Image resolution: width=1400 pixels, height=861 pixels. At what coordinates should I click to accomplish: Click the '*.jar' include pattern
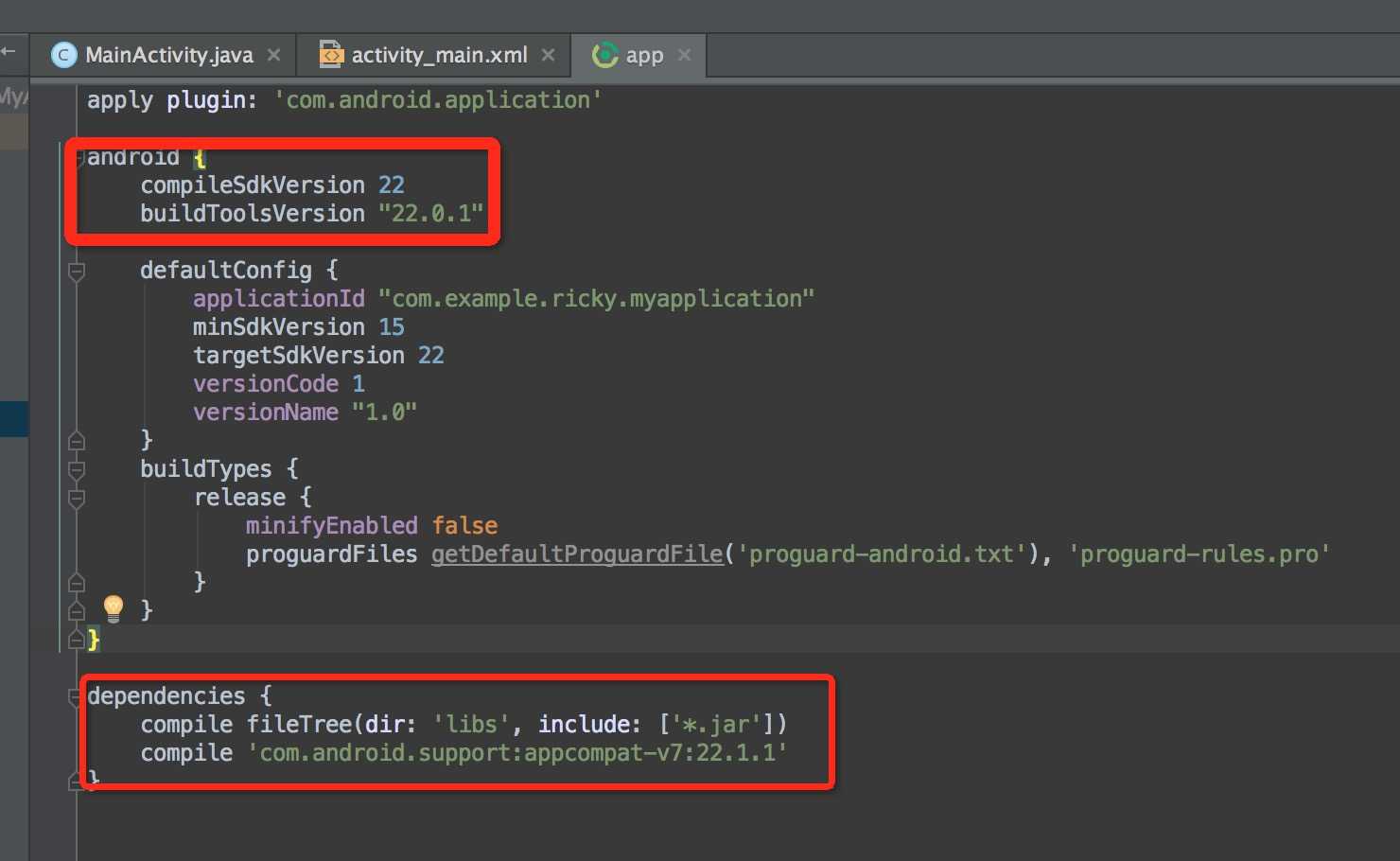point(715,724)
